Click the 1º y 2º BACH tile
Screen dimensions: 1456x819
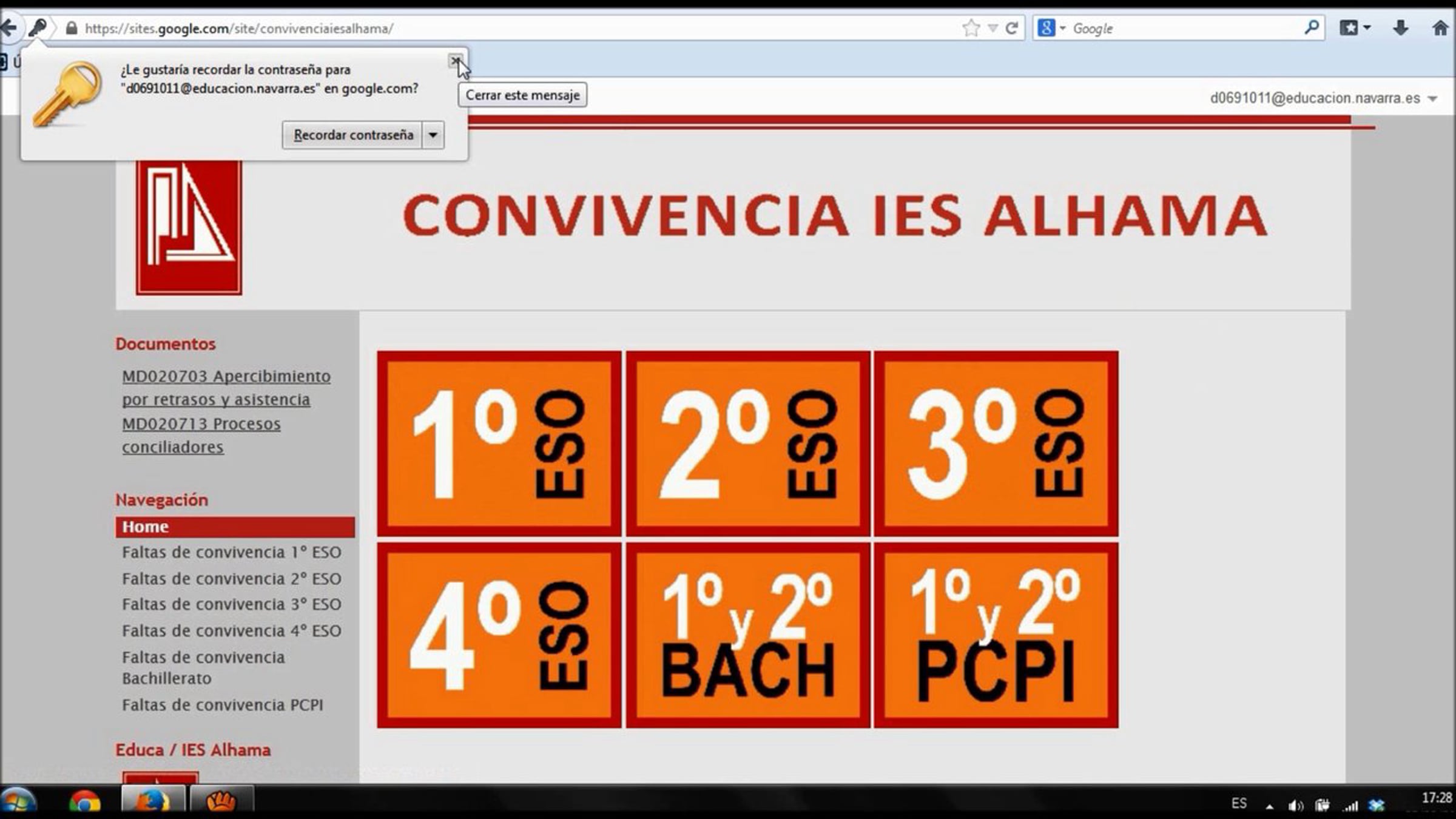[747, 635]
